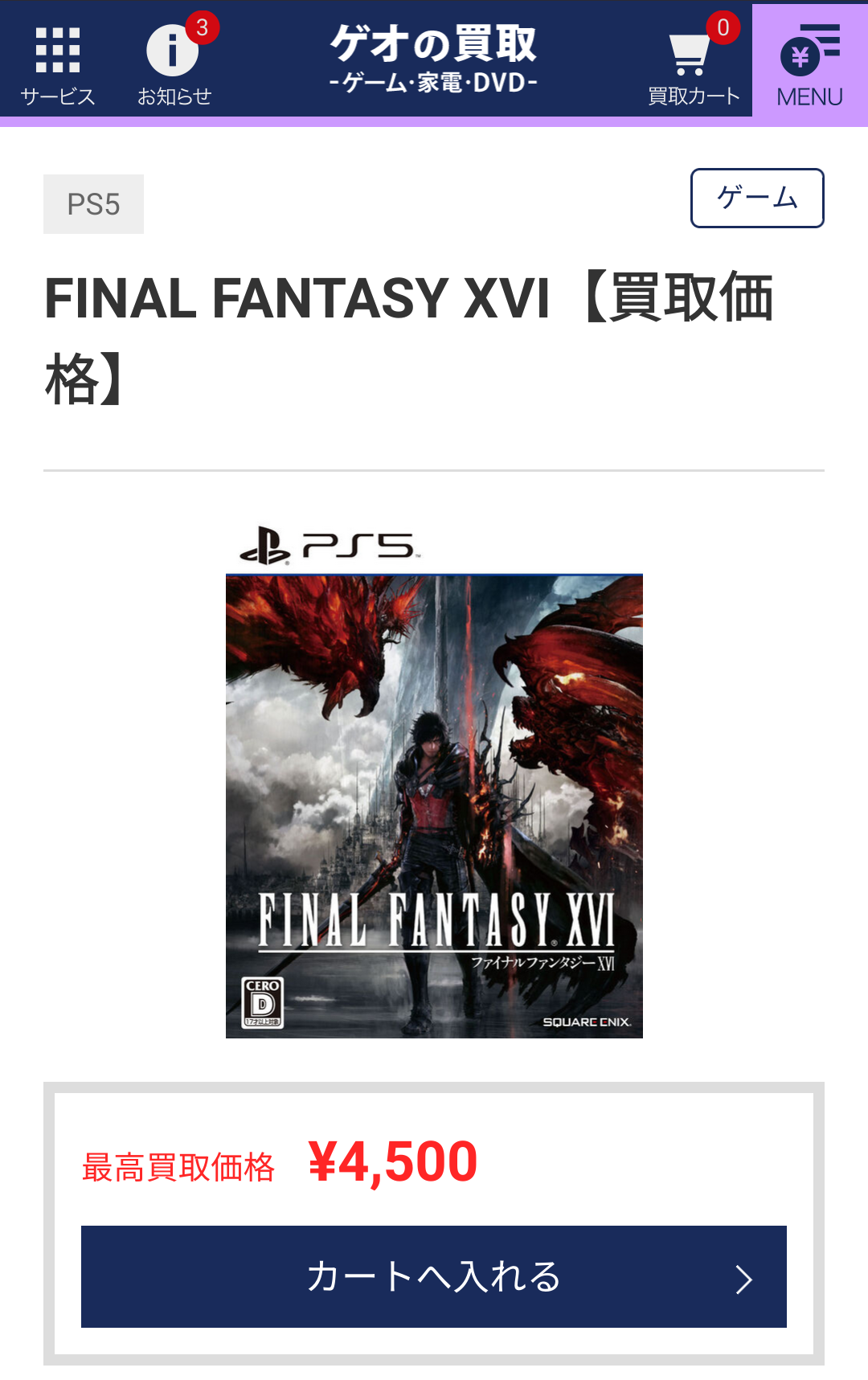This screenshot has height=1380, width=868.
Task: Click the CERO D rating mark
Action: pyautogui.click(x=263, y=1002)
